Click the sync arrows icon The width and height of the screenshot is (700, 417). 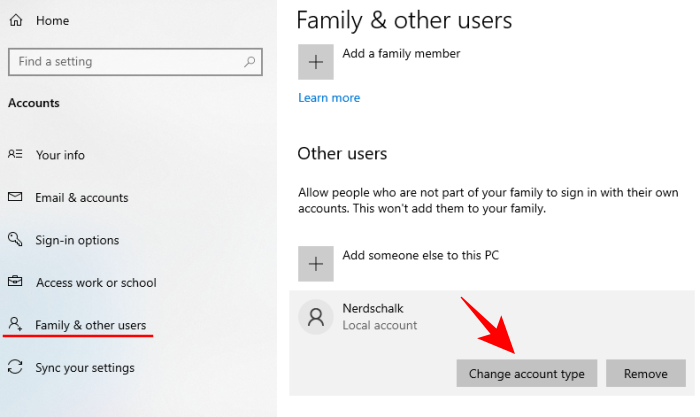tap(15, 368)
